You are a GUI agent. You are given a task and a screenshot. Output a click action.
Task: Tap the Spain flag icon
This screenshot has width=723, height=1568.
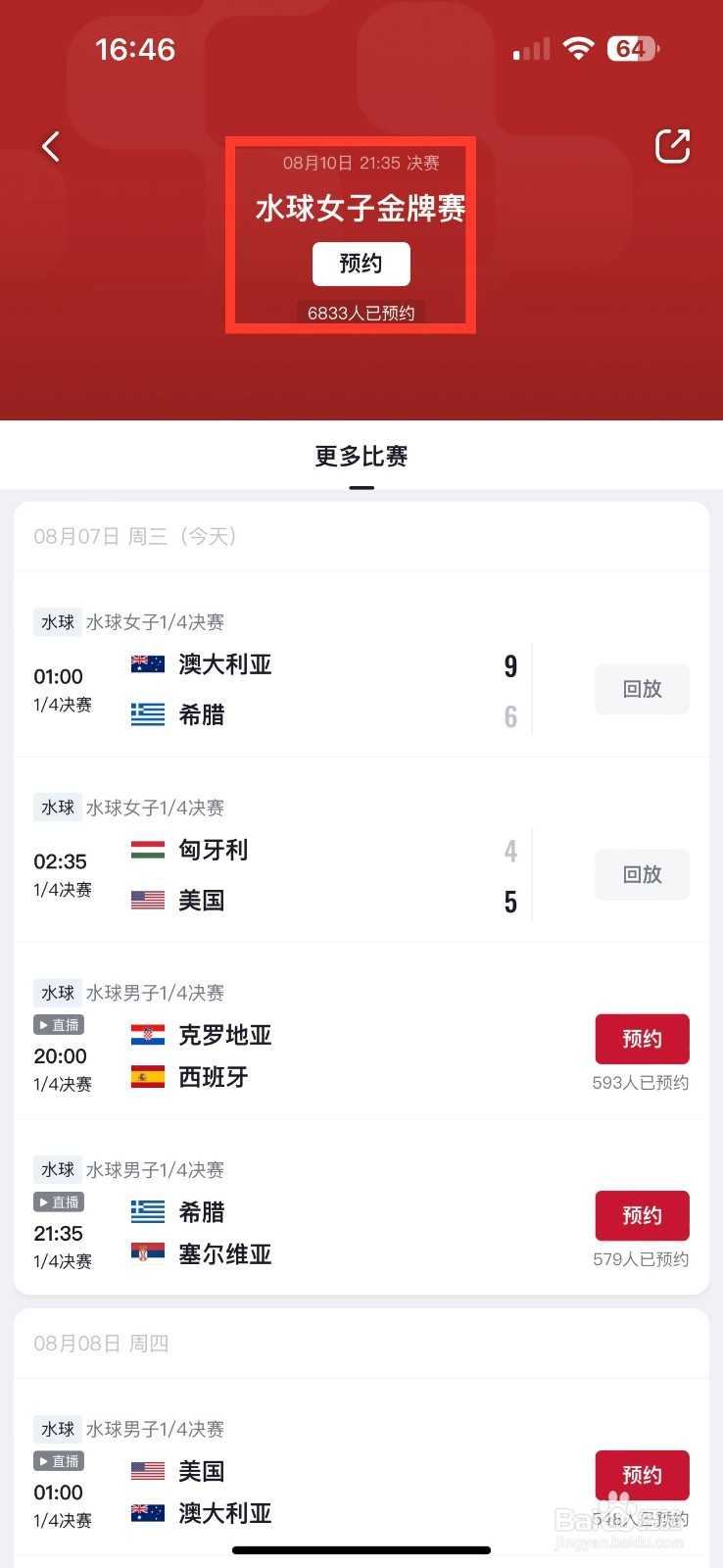coord(148,1077)
